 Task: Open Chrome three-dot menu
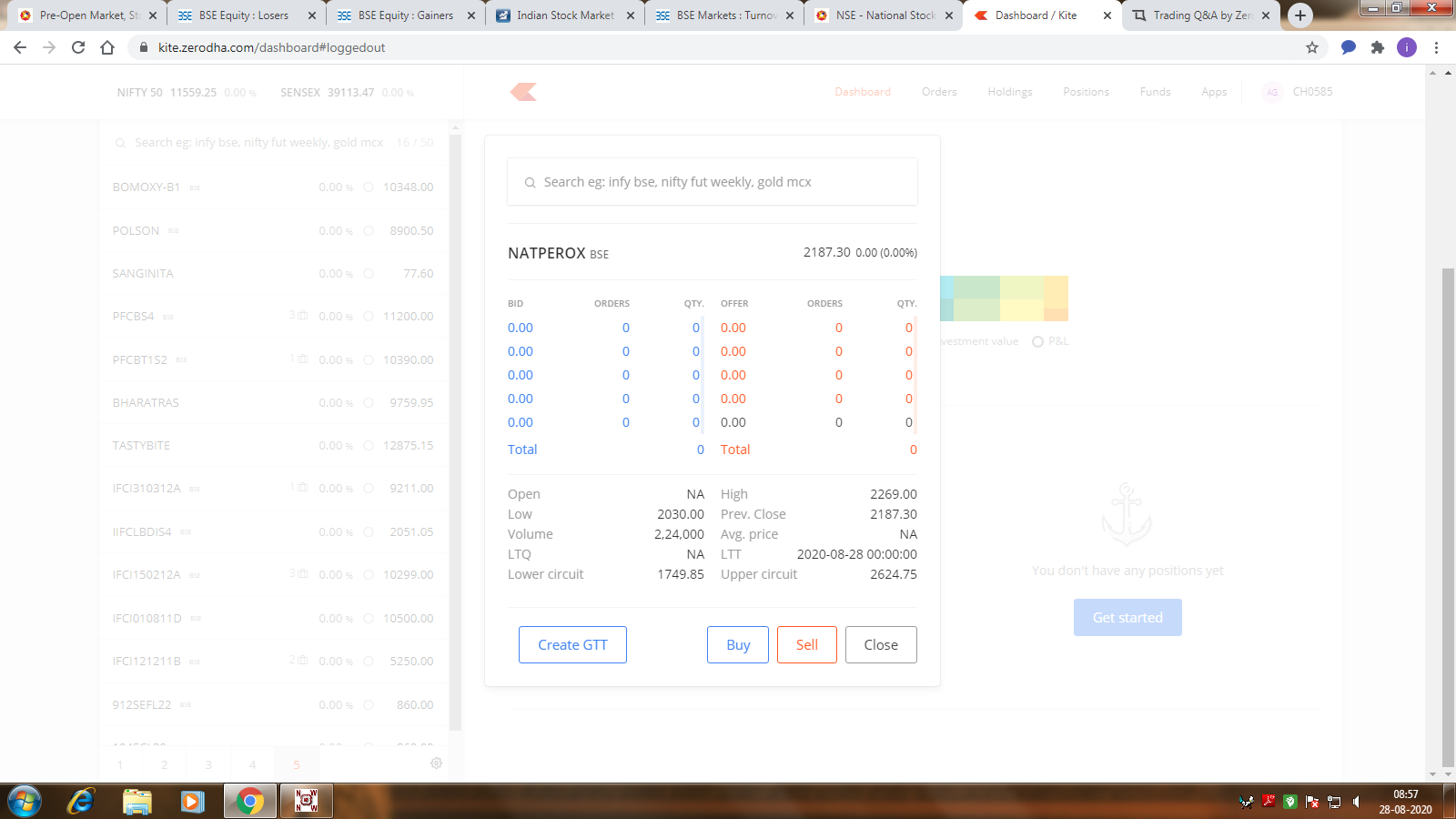click(1436, 47)
